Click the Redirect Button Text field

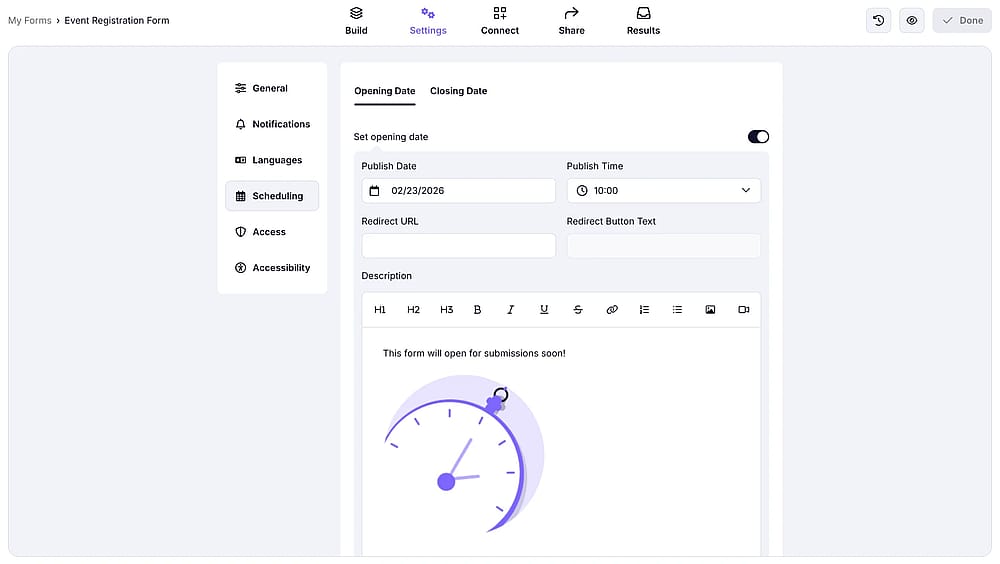tap(663, 246)
